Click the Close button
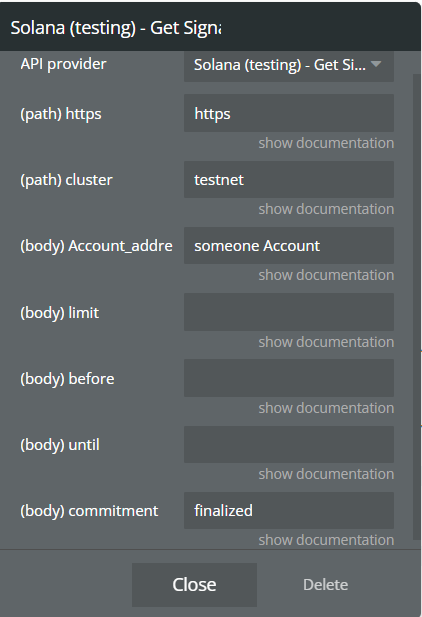The width and height of the screenshot is (422, 617). [194, 585]
